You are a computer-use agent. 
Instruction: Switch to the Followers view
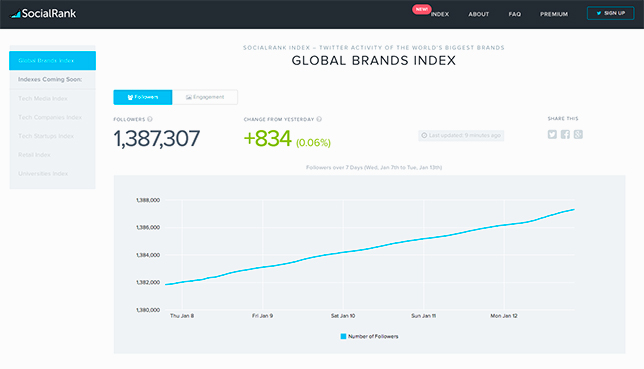click(x=143, y=97)
